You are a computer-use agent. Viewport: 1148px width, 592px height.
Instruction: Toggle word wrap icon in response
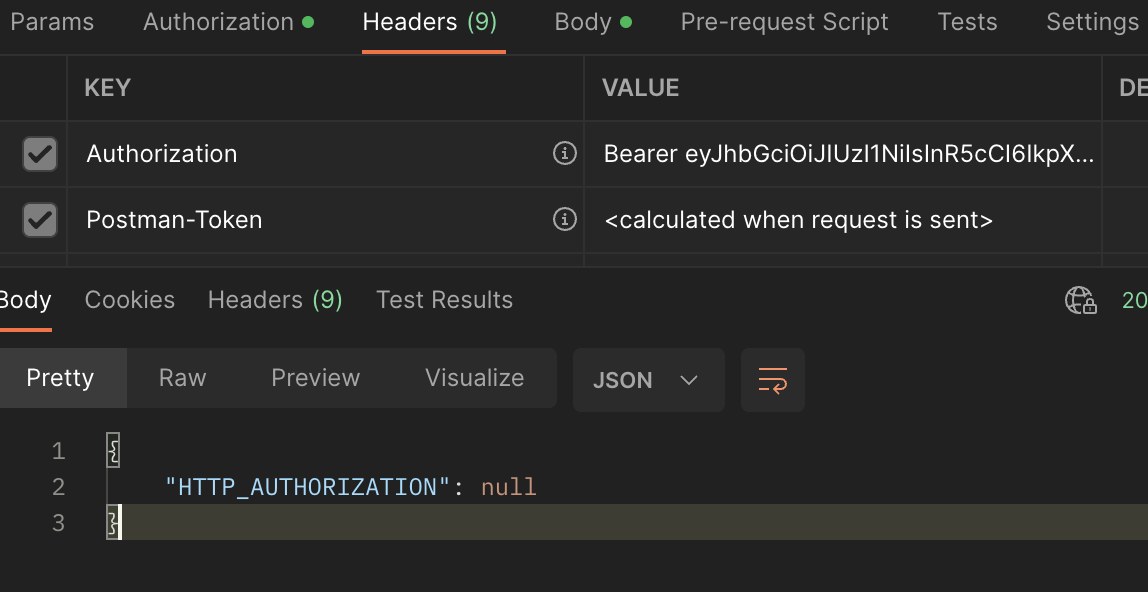click(x=772, y=380)
